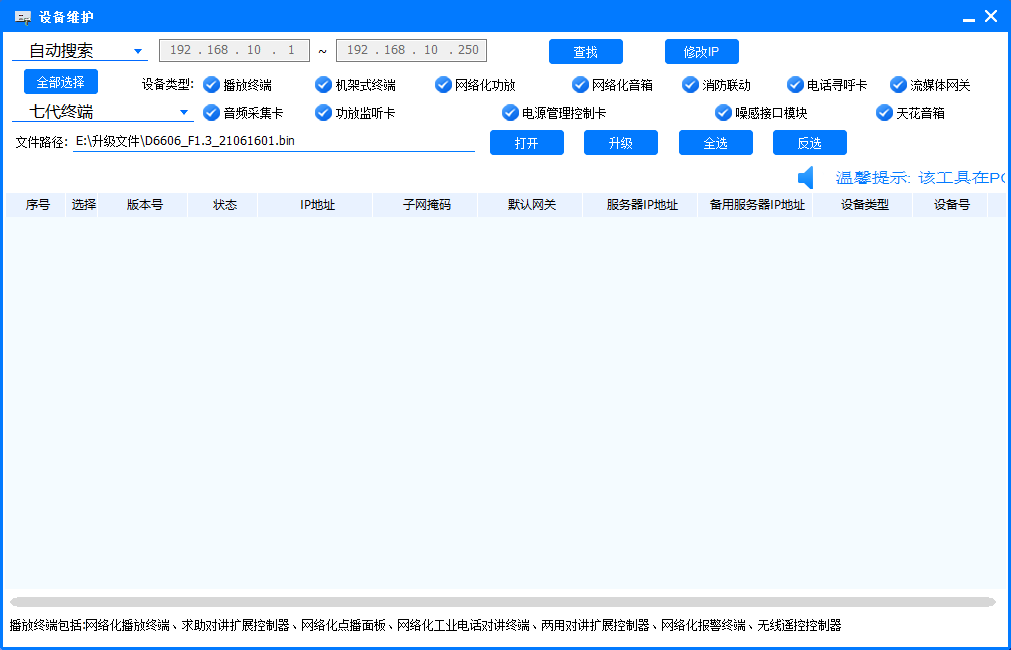Screen dimensions: 1011x650
Task: Disable the 网络化音箱 checkbox
Action: coord(580,84)
